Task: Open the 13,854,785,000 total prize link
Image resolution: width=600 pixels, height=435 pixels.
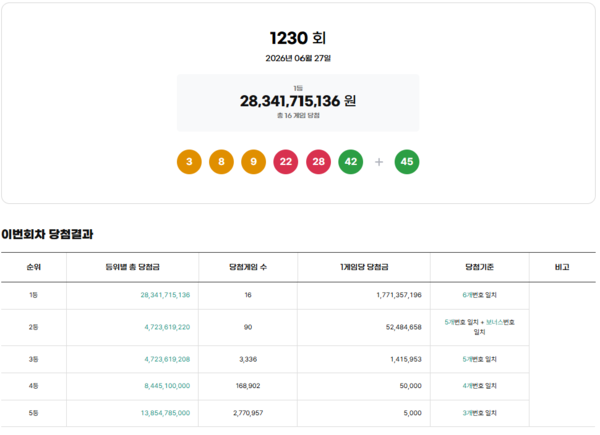Action: pos(165,413)
